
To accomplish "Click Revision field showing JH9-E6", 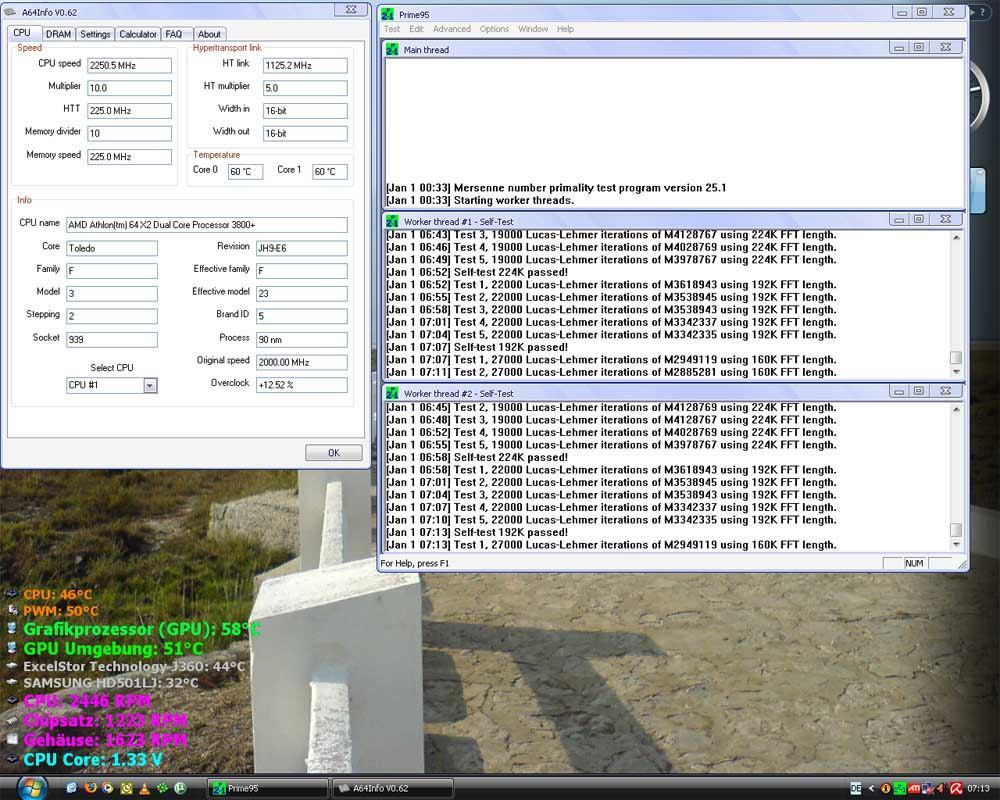I will 302,248.
